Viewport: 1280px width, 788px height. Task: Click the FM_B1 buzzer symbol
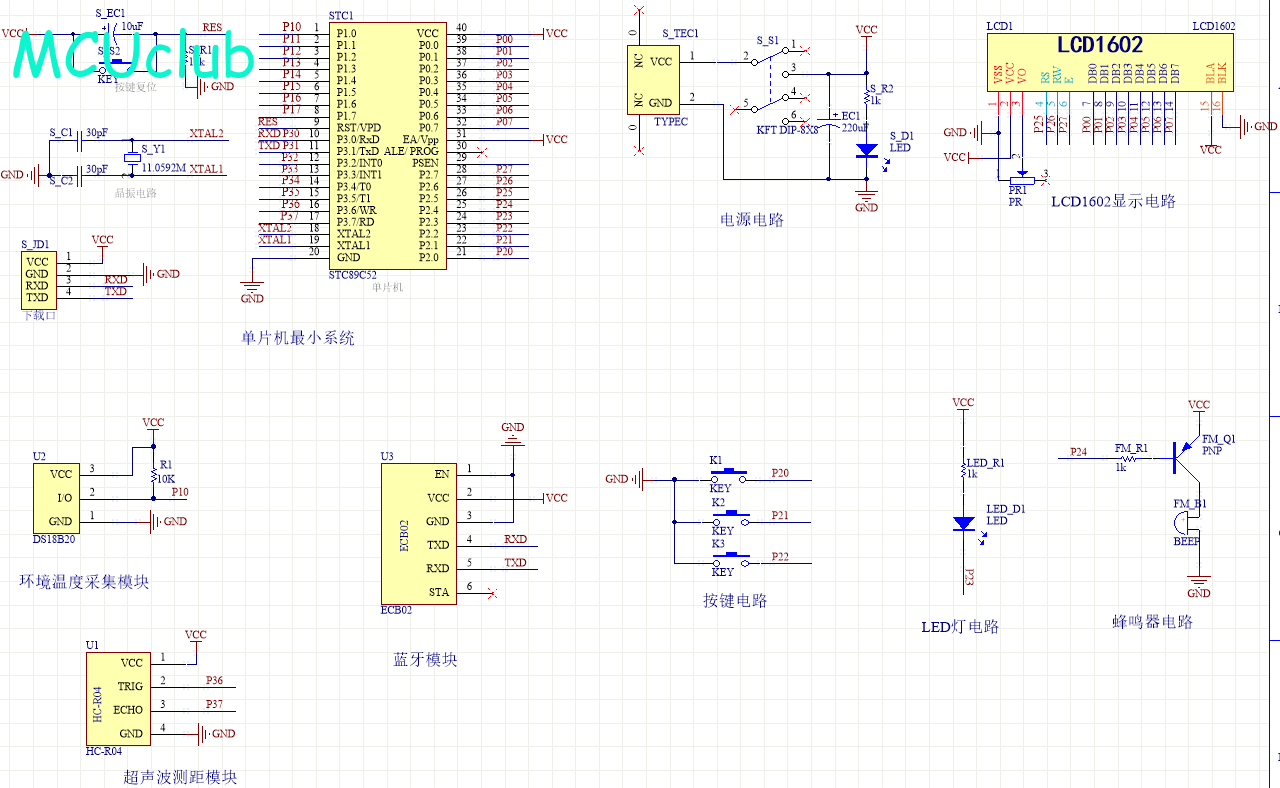click(x=1187, y=523)
